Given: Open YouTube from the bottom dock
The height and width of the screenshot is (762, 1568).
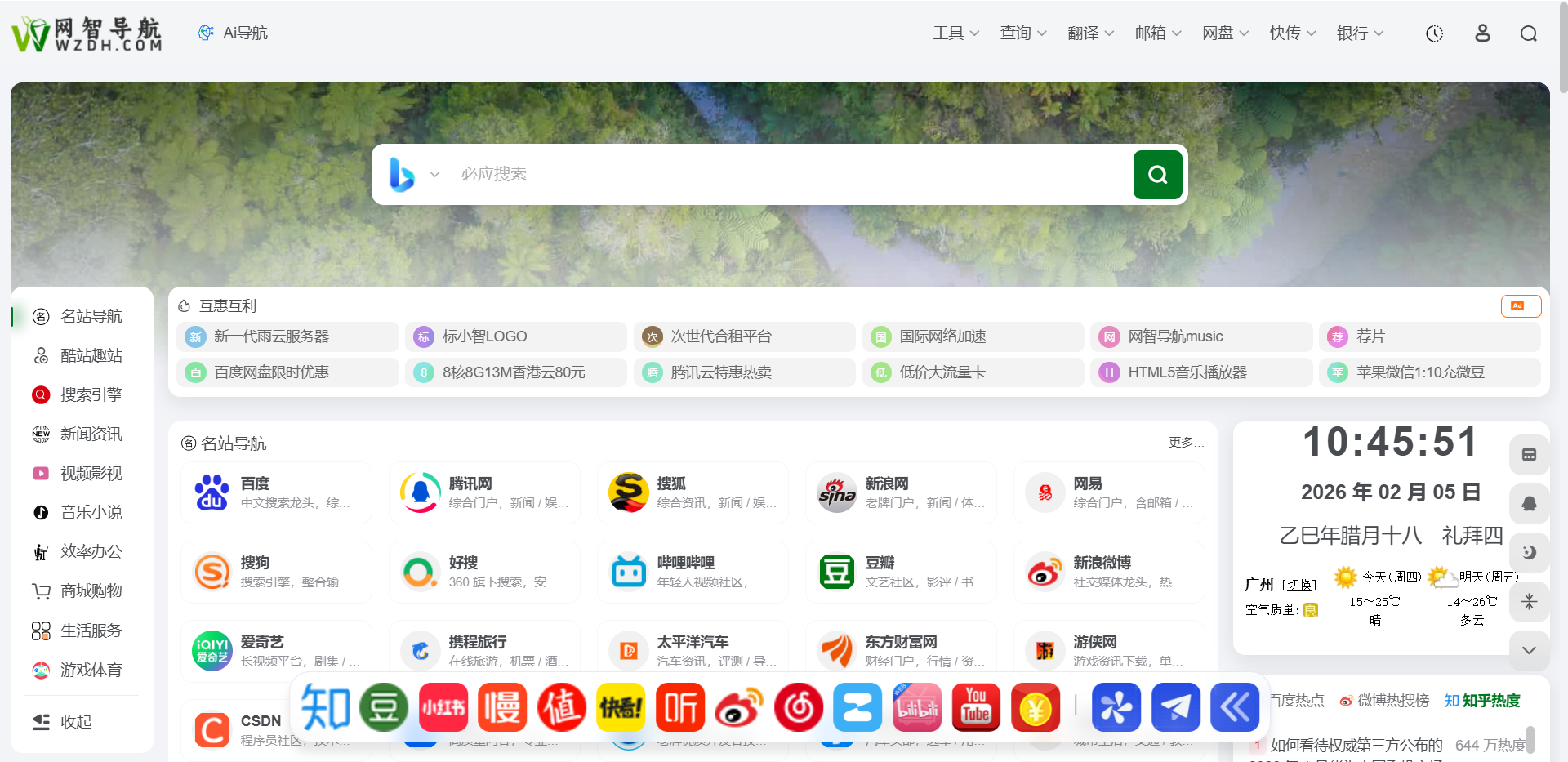Looking at the screenshot, I should (x=976, y=707).
